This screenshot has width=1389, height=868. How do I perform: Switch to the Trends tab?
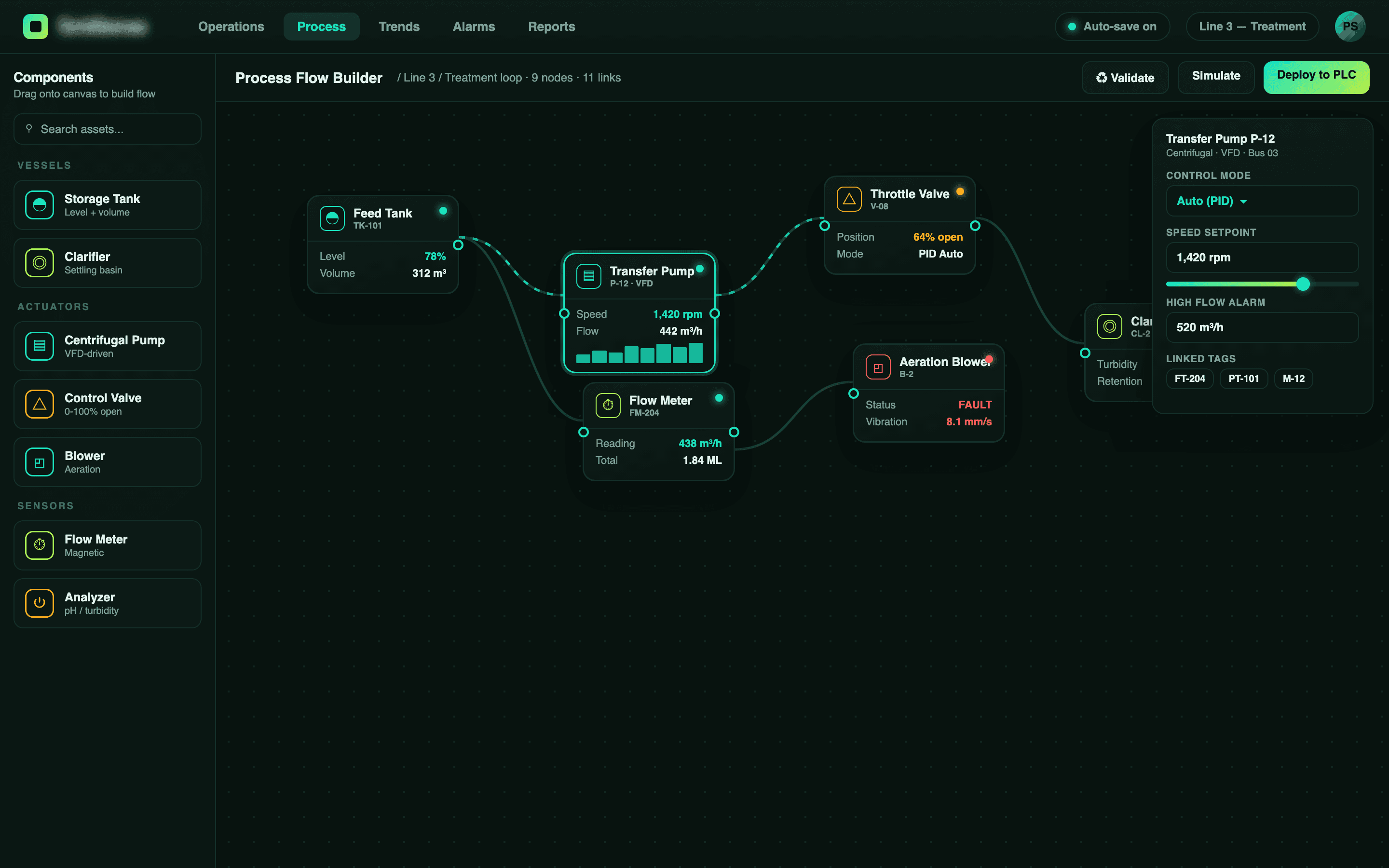(399, 27)
